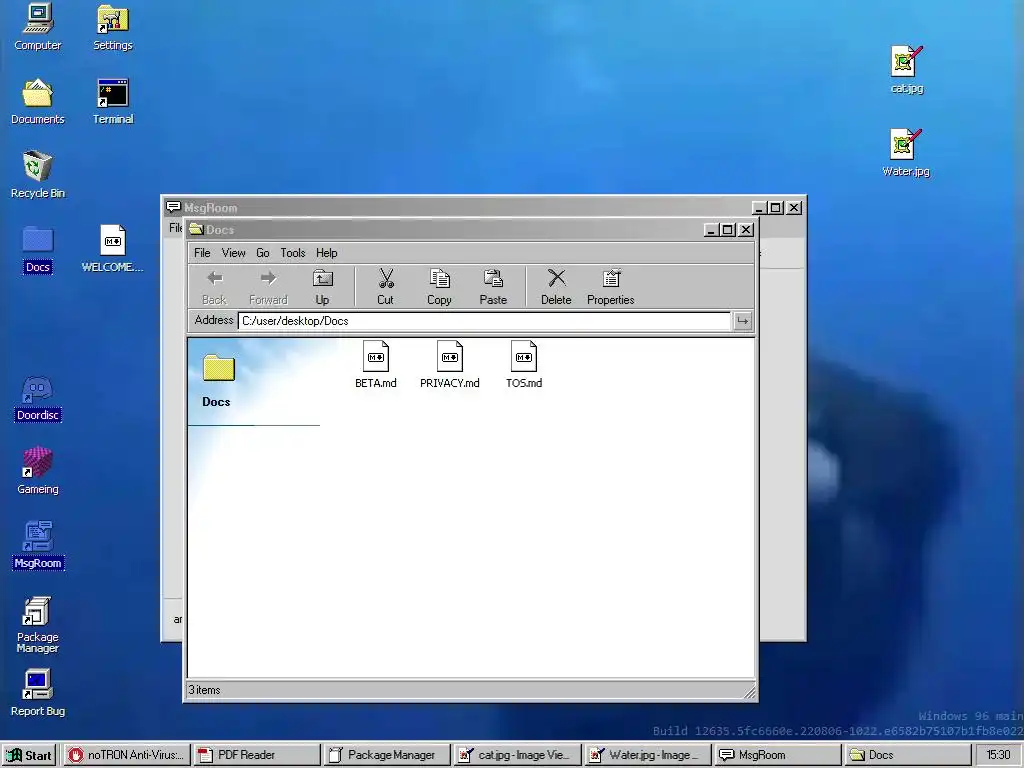Open the Start menu
Viewport: 1024px width, 768px height.
[29, 755]
